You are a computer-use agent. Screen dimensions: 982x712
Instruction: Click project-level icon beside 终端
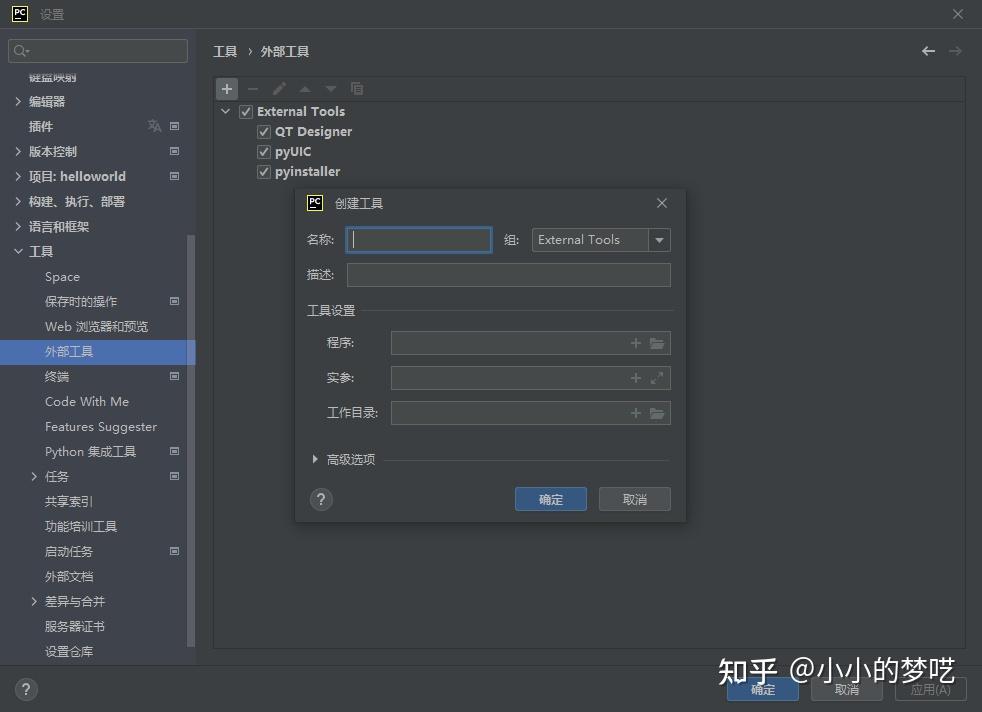coord(175,376)
